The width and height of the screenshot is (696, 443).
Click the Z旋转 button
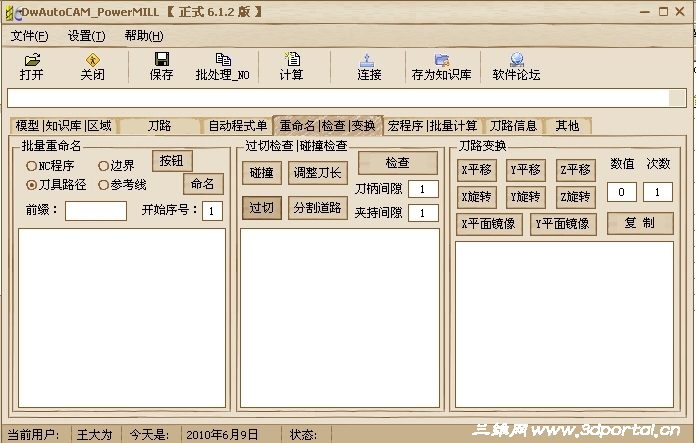coord(576,197)
